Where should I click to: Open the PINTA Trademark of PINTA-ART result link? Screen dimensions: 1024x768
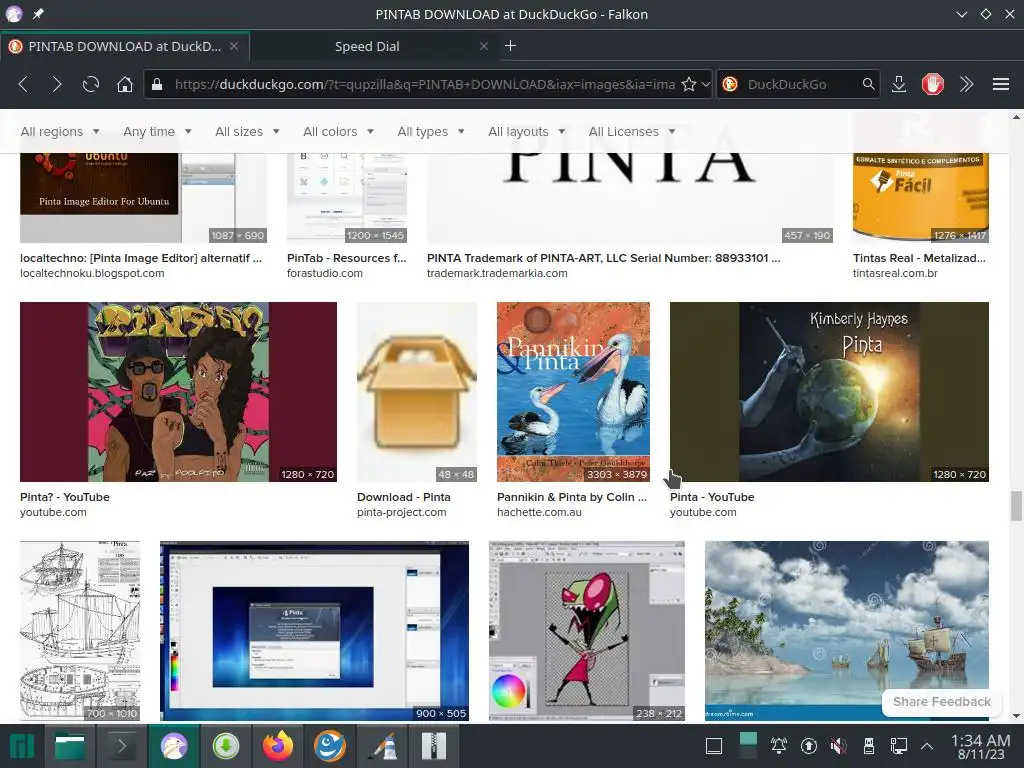[603, 258]
